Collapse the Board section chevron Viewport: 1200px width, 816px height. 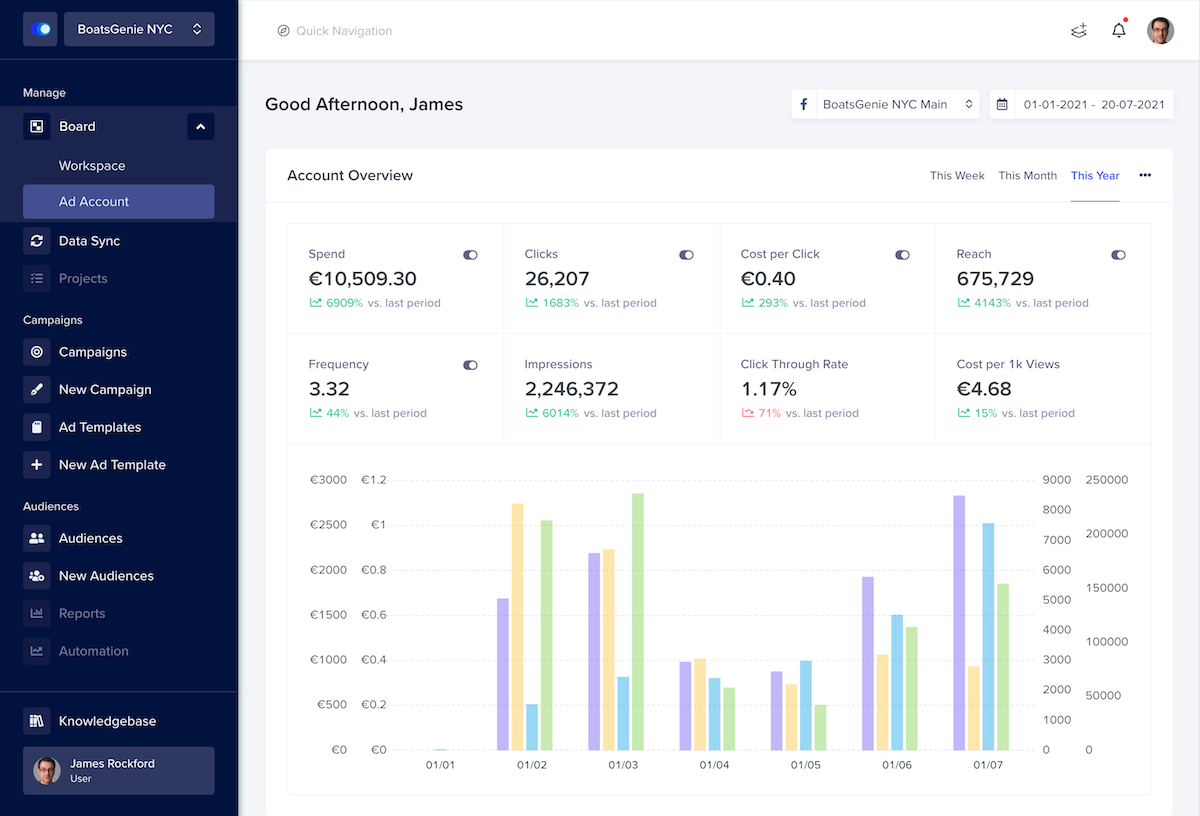pyautogui.click(x=200, y=127)
